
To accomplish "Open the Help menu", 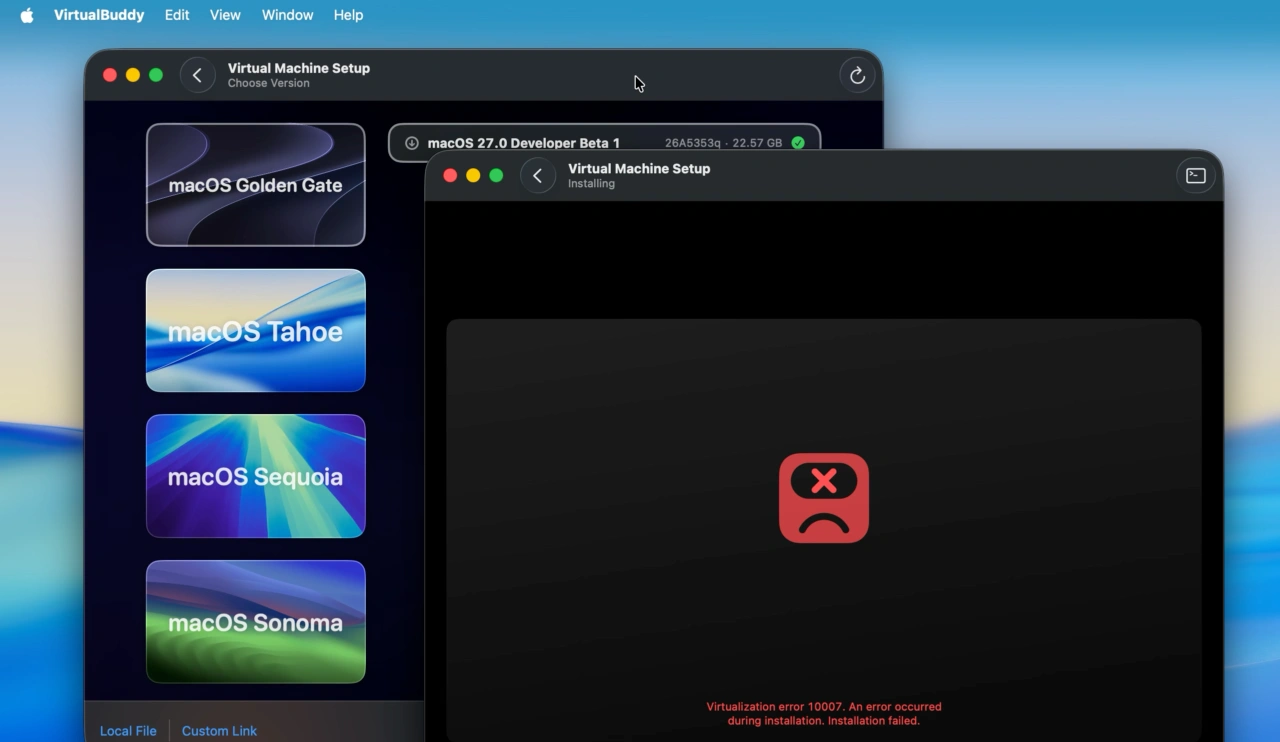I will [x=348, y=15].
